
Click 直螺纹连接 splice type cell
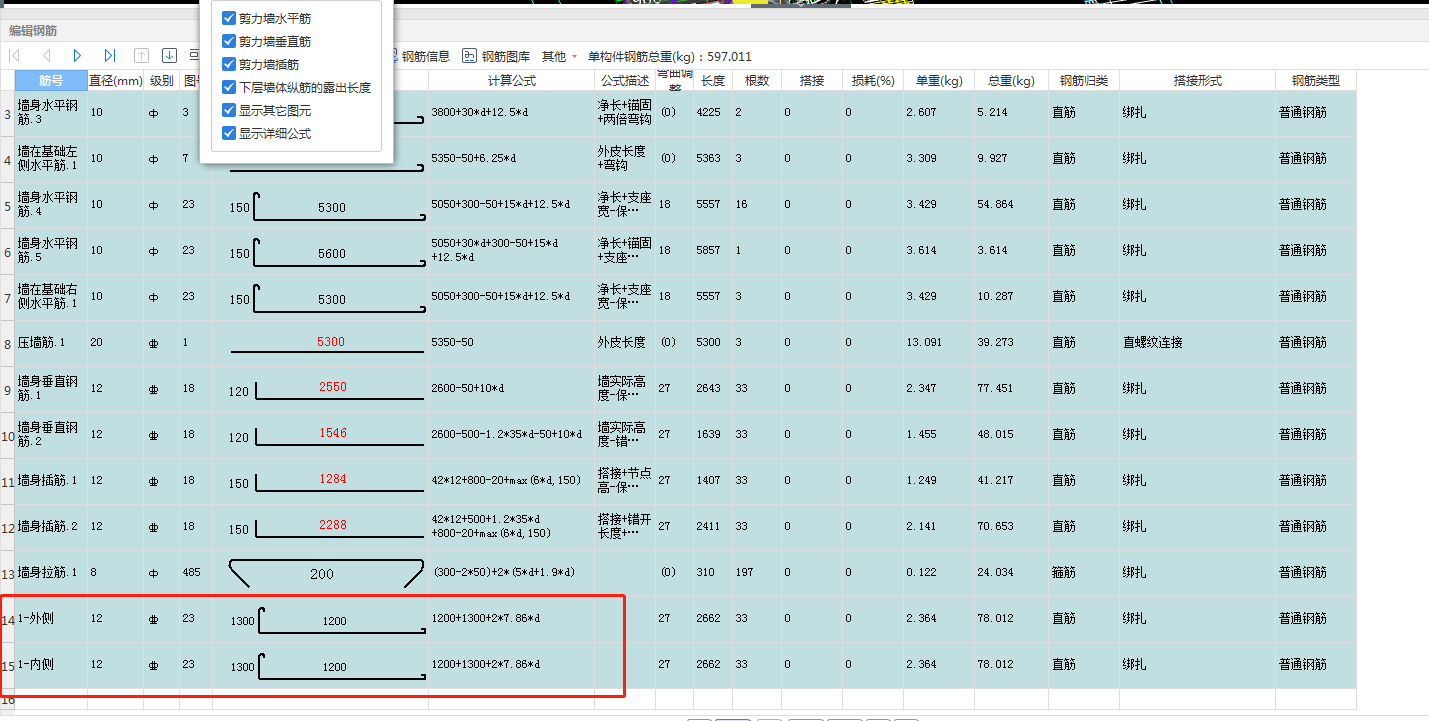pyautogui.click(x=1198, y=344)
